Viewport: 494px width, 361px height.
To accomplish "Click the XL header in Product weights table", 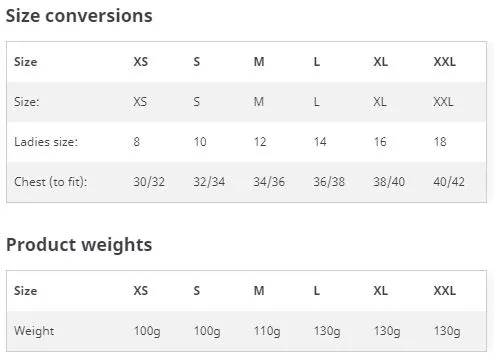I will coord(380,291).
